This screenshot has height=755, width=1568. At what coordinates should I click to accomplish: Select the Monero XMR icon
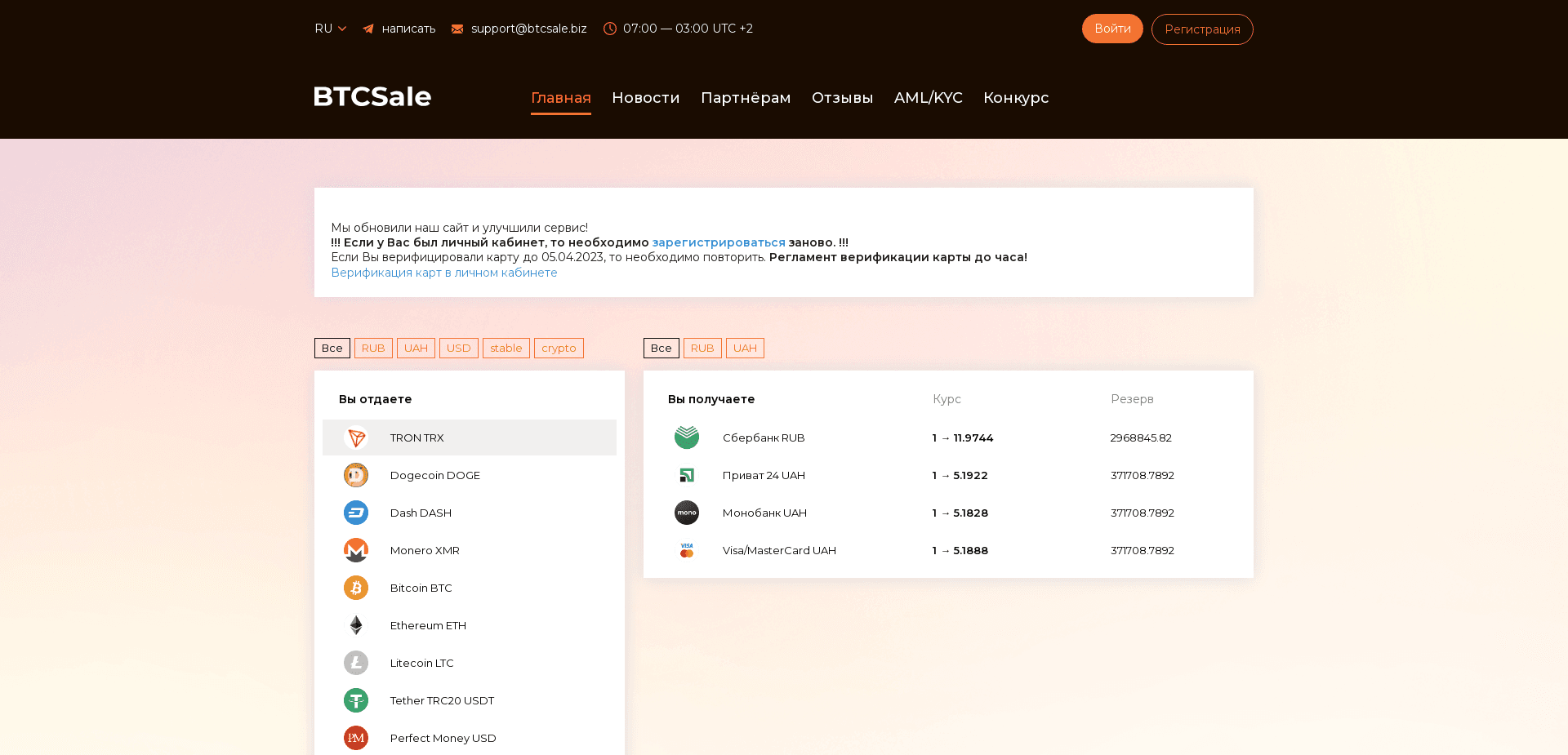(356, 550)
